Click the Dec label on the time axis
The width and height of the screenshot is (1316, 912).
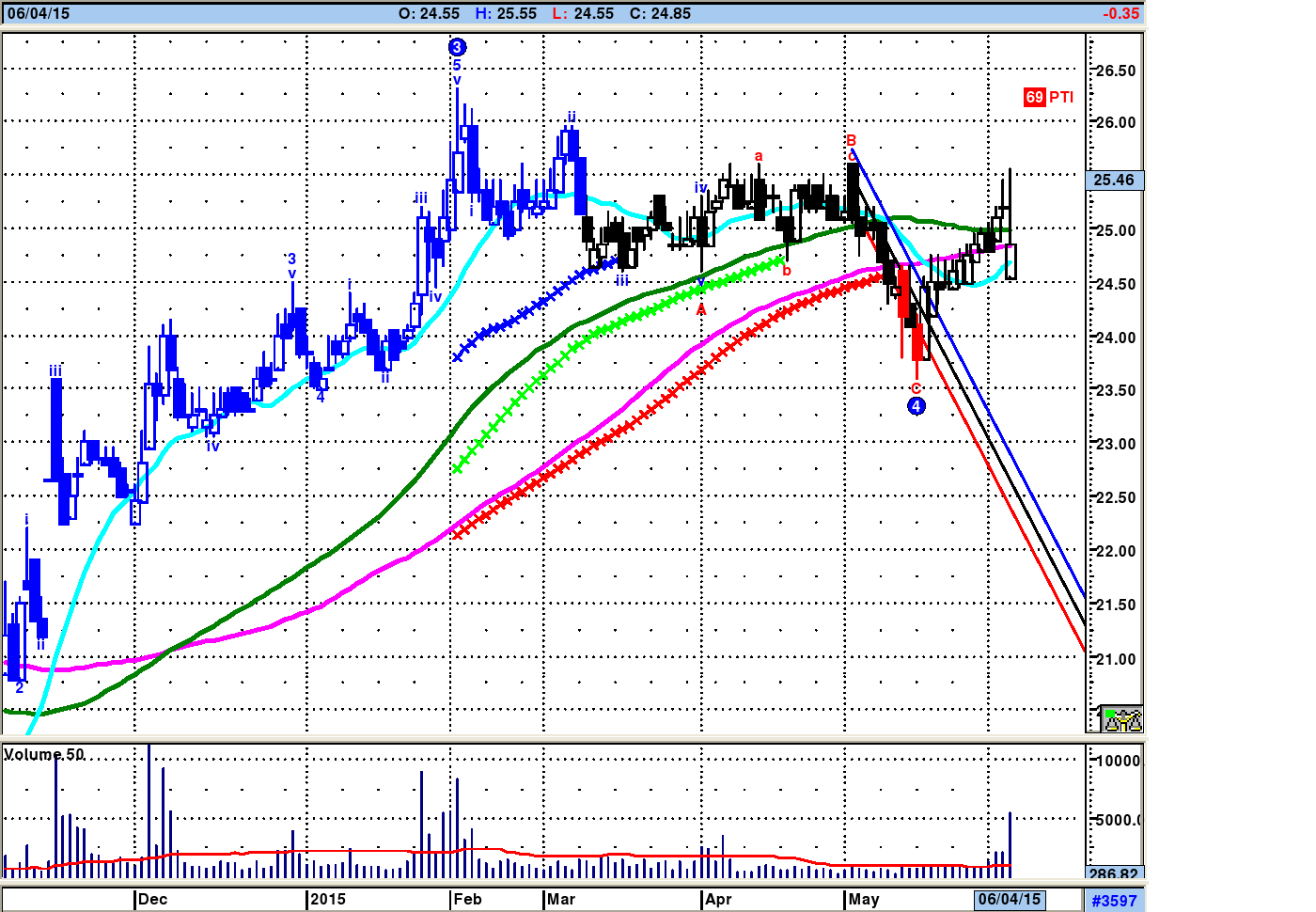click(x=152, y=900)
